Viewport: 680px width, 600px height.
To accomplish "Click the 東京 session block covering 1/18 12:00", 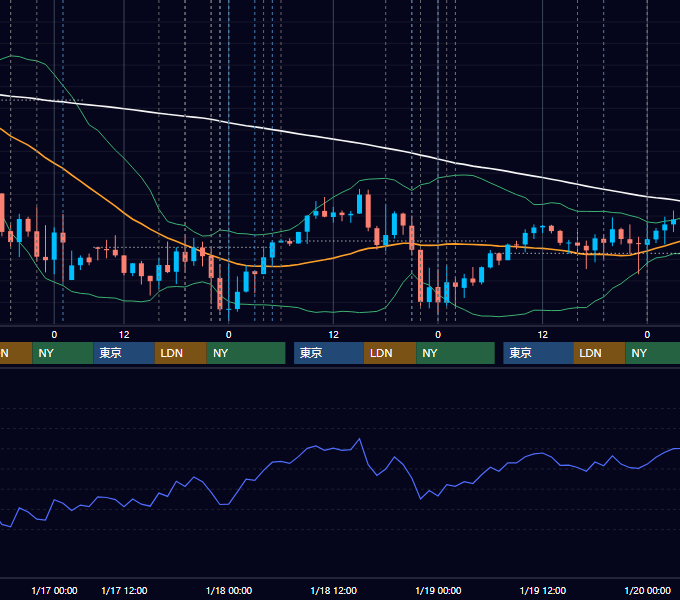I will [329, 353].
